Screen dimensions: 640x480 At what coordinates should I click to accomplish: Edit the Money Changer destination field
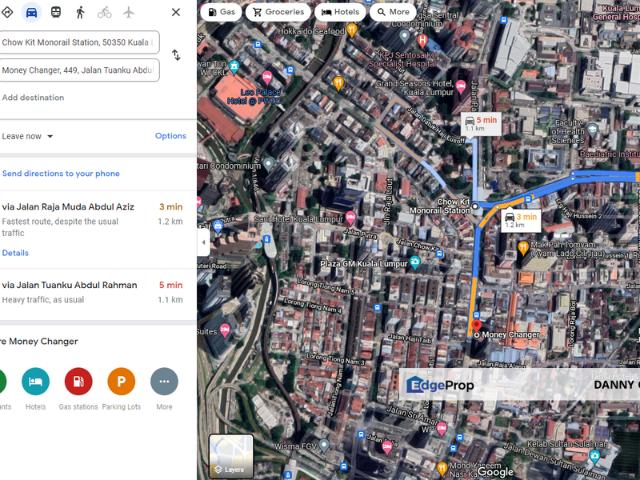pyautogui.click(x=79, y=70)
